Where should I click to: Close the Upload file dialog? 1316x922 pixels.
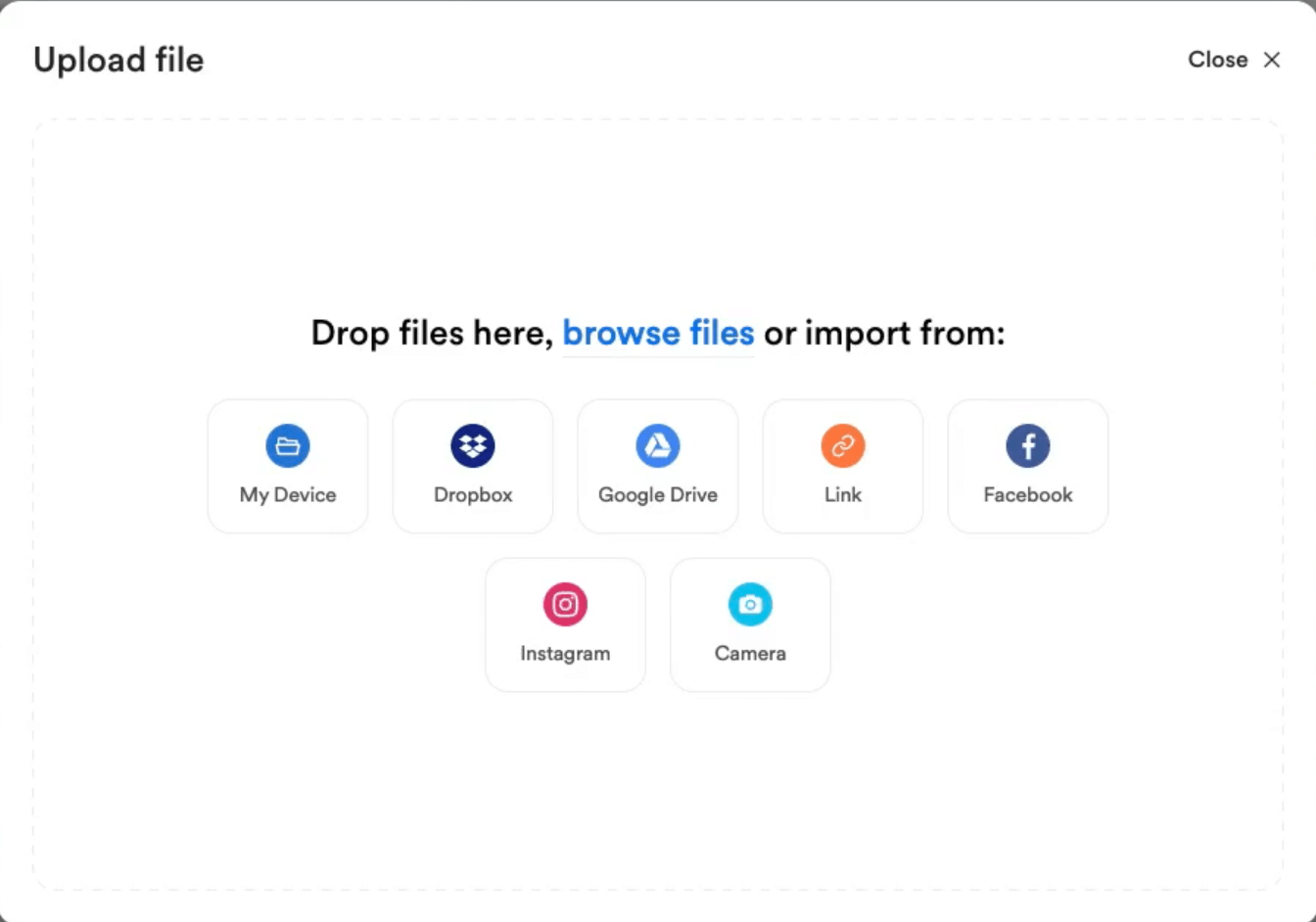click(x=1234, y=60)
